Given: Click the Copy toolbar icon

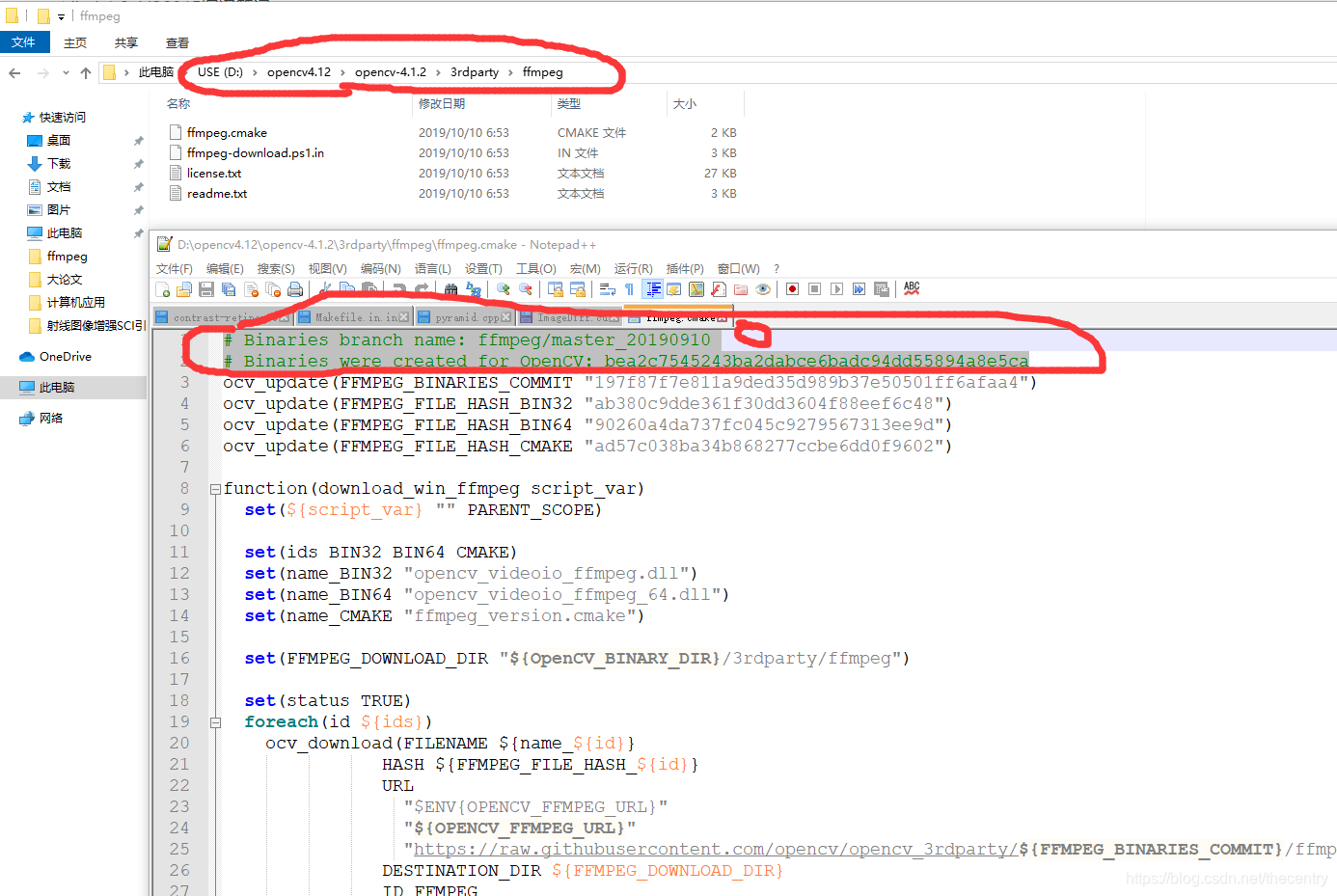Looking at the screenshot, I should point(347,288).
